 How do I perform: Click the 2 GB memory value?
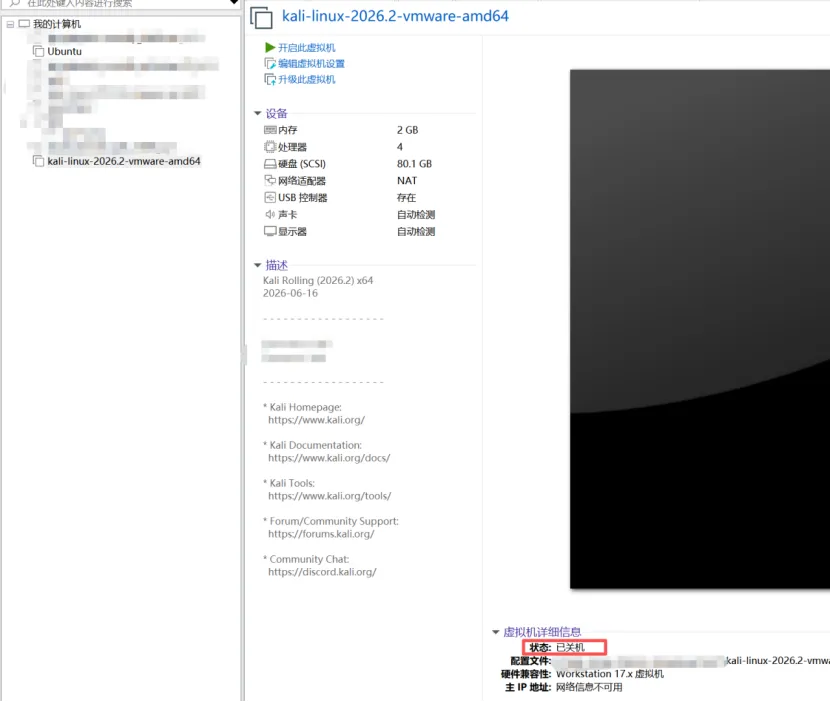pos(408,130)
